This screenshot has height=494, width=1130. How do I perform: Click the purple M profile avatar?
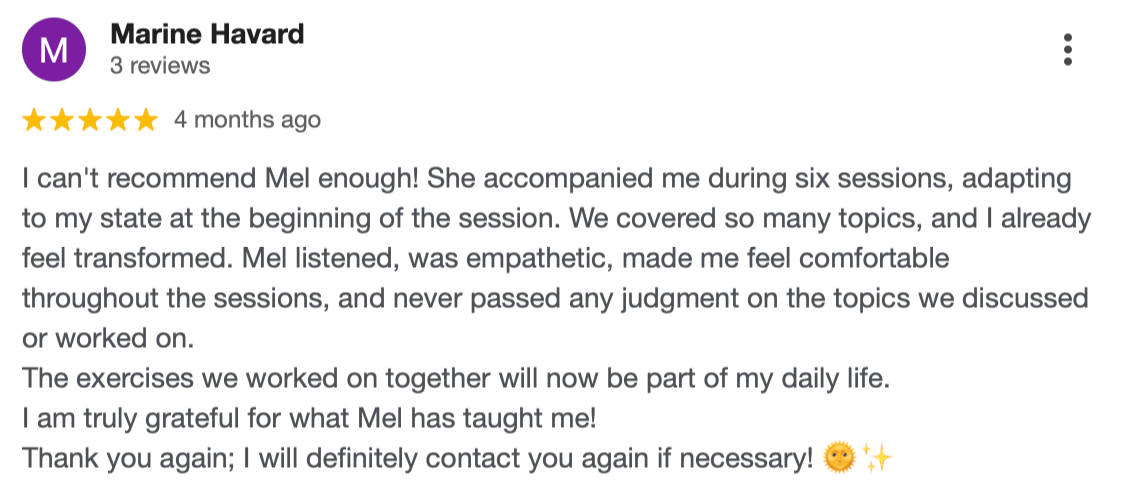tap(52, 50)
